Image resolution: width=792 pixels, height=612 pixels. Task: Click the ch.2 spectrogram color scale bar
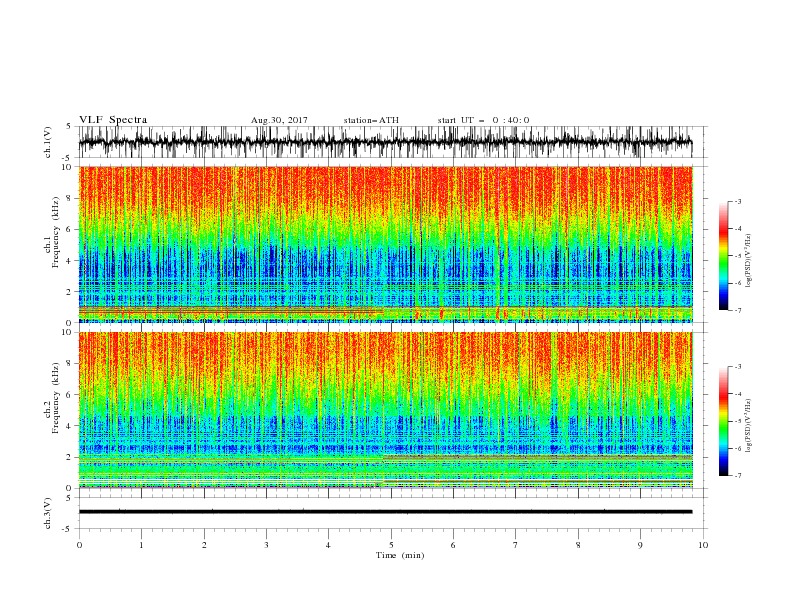click(x=724, y=421)
